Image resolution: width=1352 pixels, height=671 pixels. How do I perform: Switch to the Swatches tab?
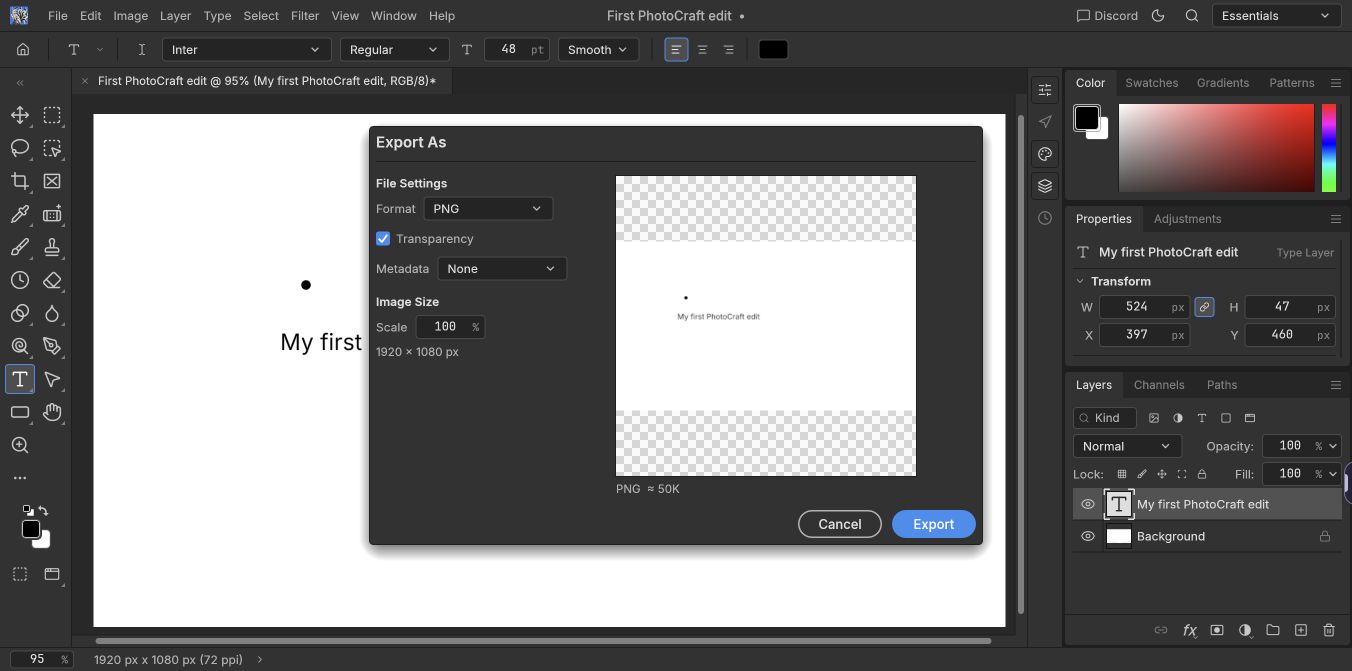point(1151,83)
